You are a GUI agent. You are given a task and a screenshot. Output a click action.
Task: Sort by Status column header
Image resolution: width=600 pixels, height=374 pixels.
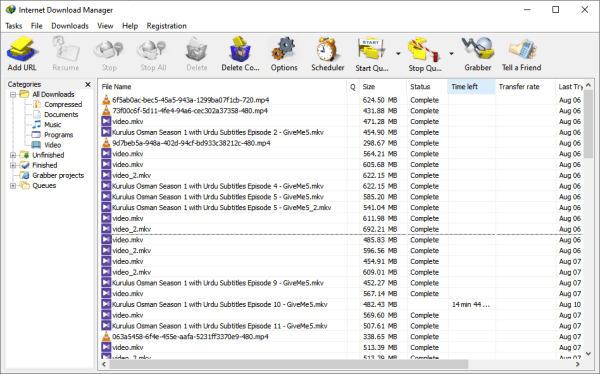[427, 87]
